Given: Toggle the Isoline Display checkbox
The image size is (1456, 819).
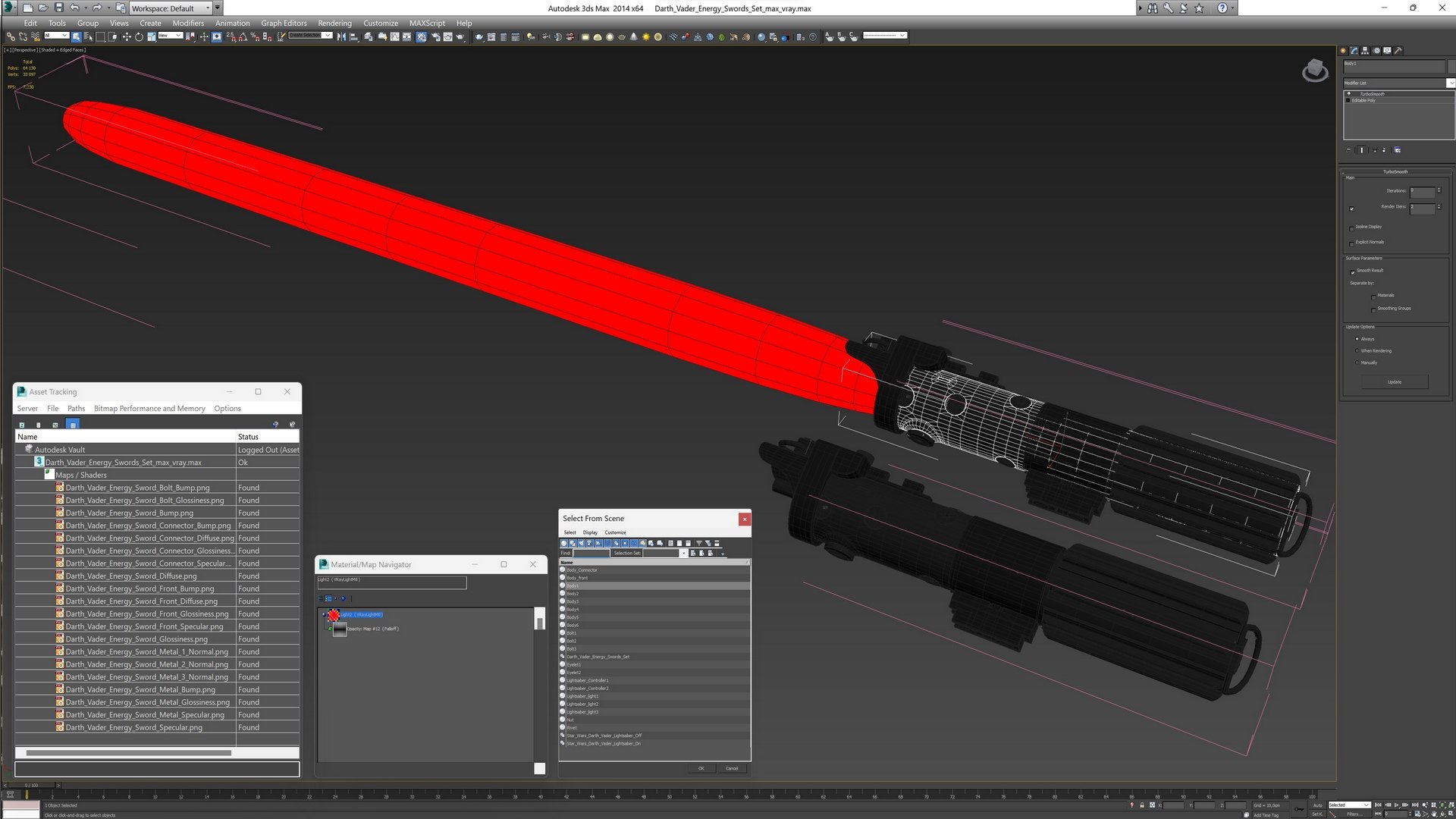Looking at the screenshot, I should pyautogui.click(x=1351, y=227).
